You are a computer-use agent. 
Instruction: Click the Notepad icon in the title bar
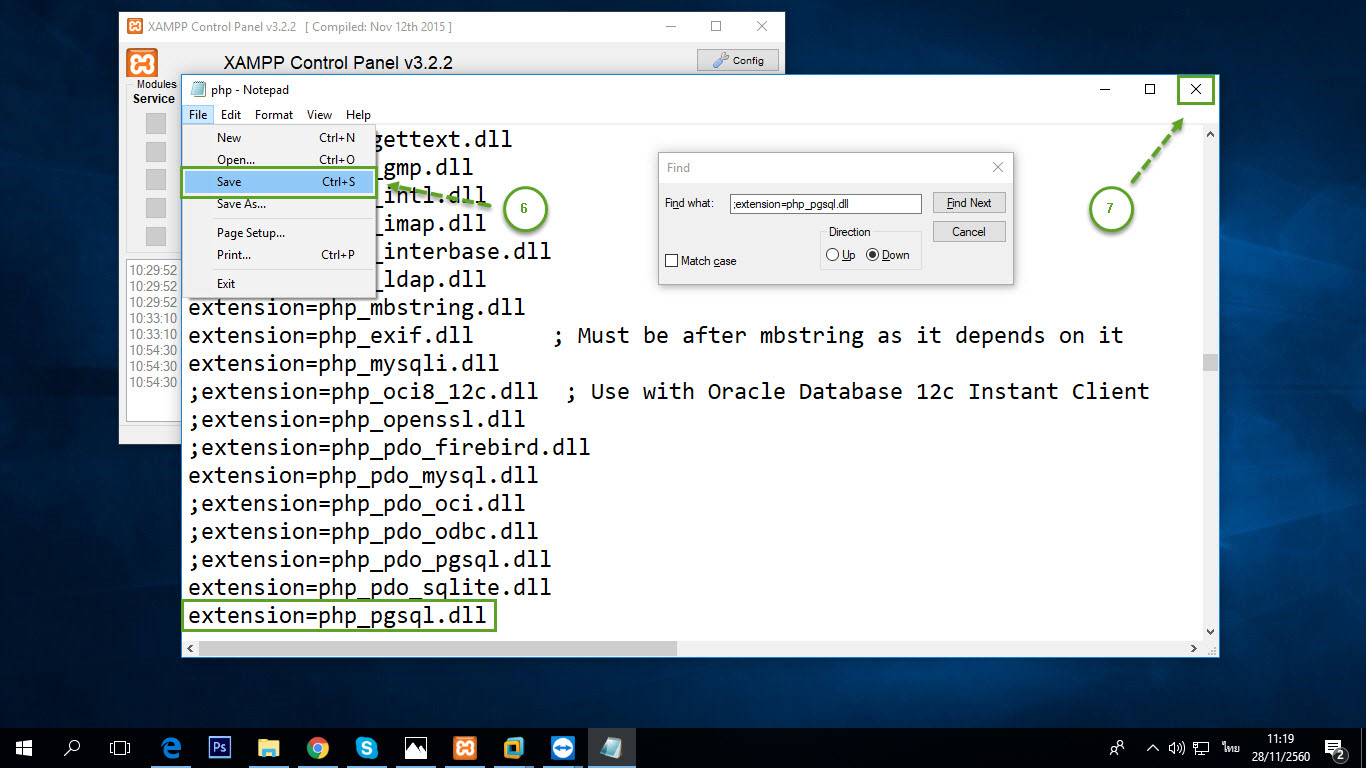tap(198, 90)
